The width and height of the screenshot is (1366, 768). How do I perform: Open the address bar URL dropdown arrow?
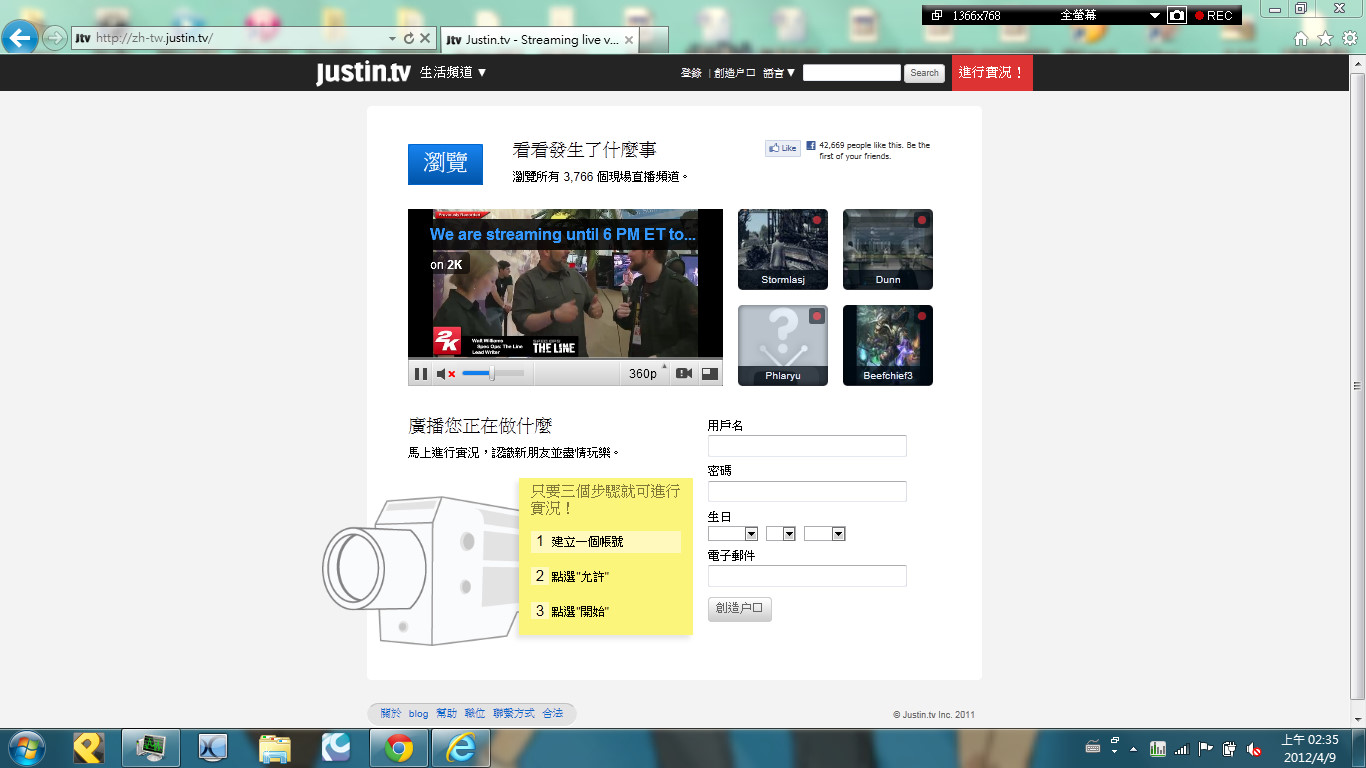[x=392, y=38]
